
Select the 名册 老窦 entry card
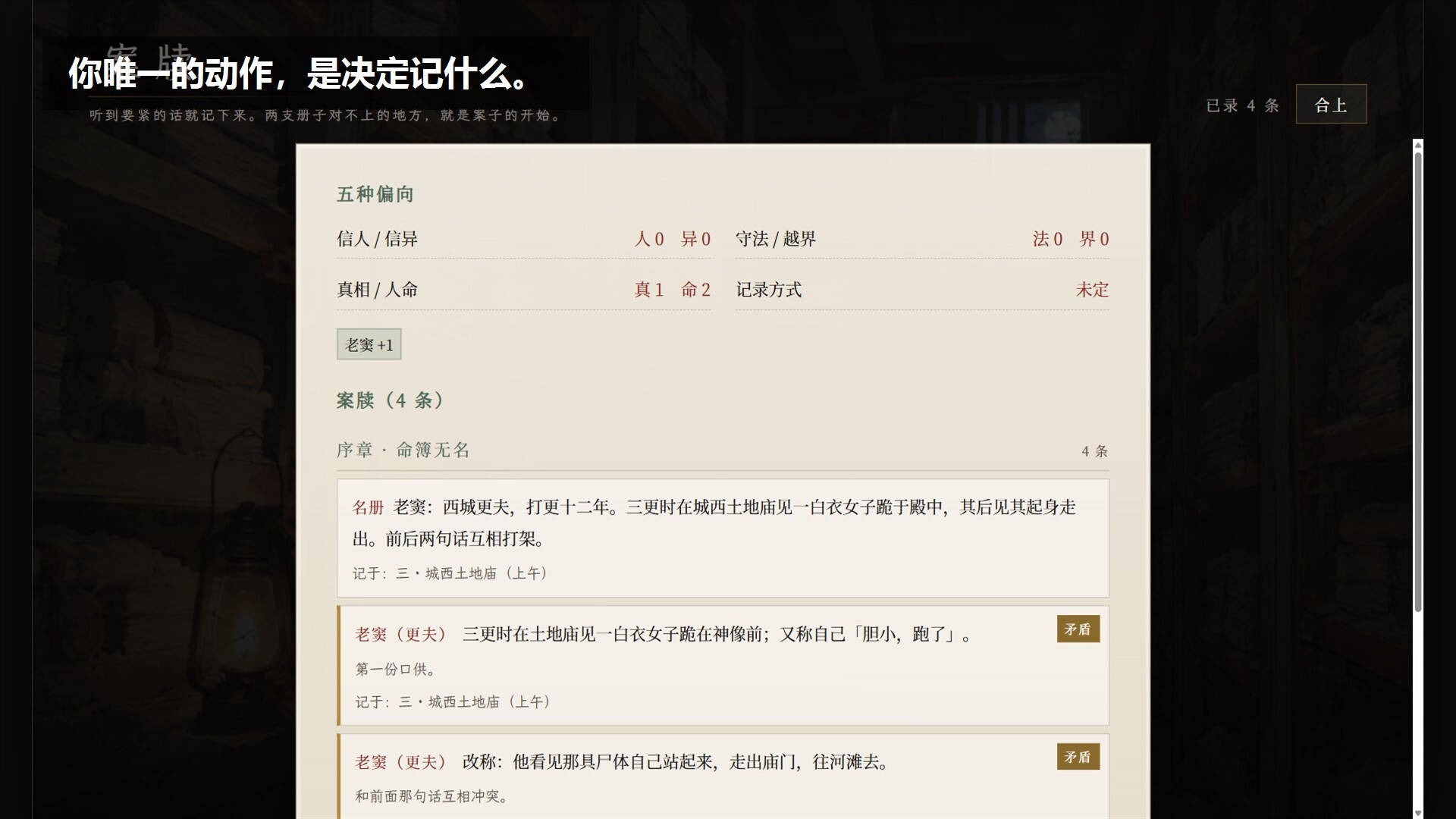(x=723, y=538)
